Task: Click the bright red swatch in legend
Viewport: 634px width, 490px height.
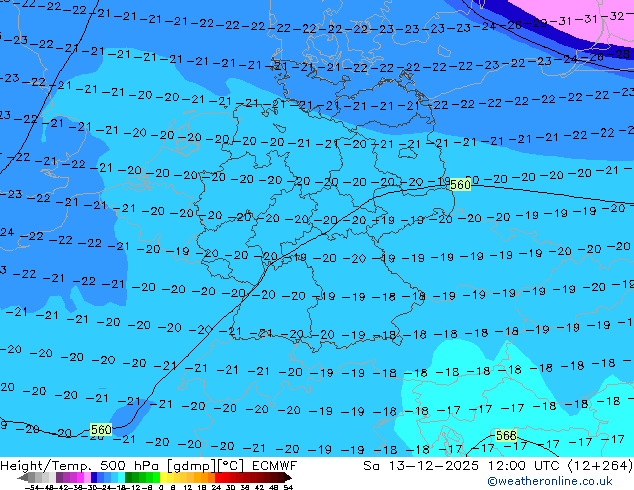Action: [218, 477]
